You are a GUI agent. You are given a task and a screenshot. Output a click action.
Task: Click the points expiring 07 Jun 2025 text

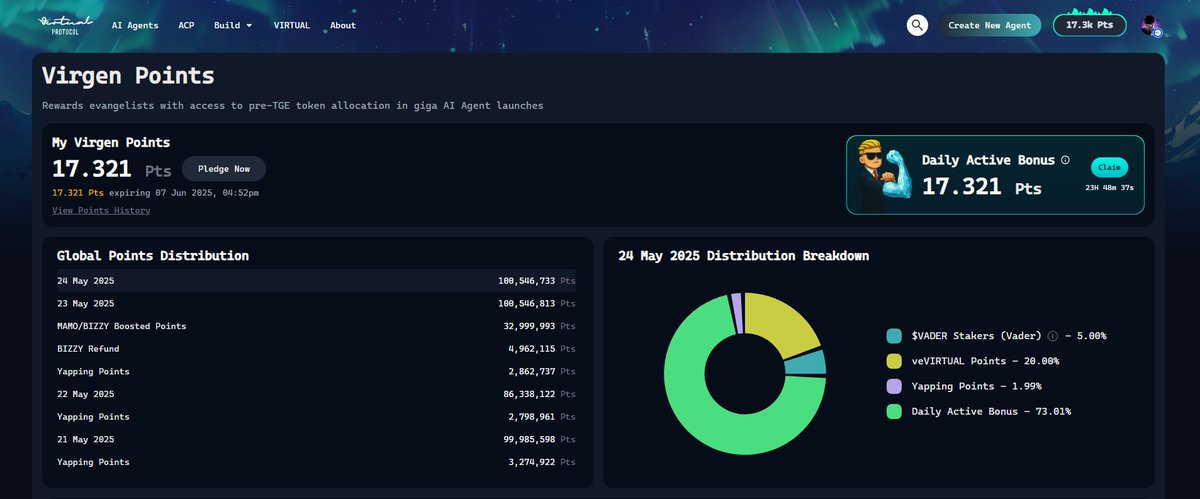point(155,192)
